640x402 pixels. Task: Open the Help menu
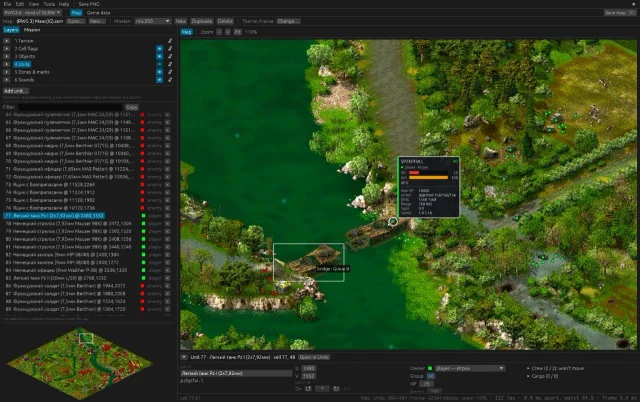click(64, 4)
